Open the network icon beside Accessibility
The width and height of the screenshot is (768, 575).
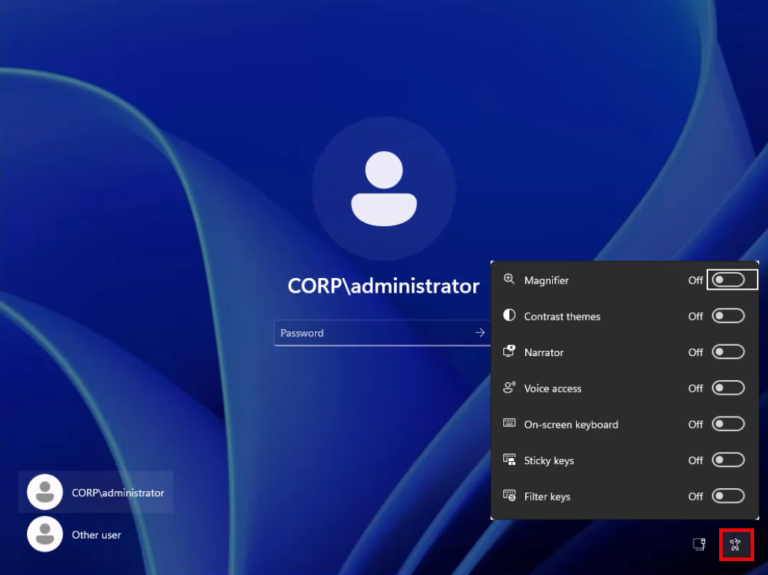pyautogui.click(x=699, y=544)
